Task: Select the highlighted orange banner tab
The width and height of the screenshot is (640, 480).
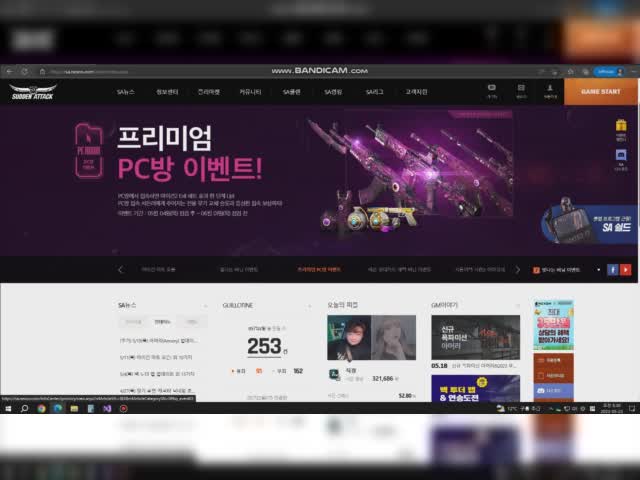Action: (319, 270)
